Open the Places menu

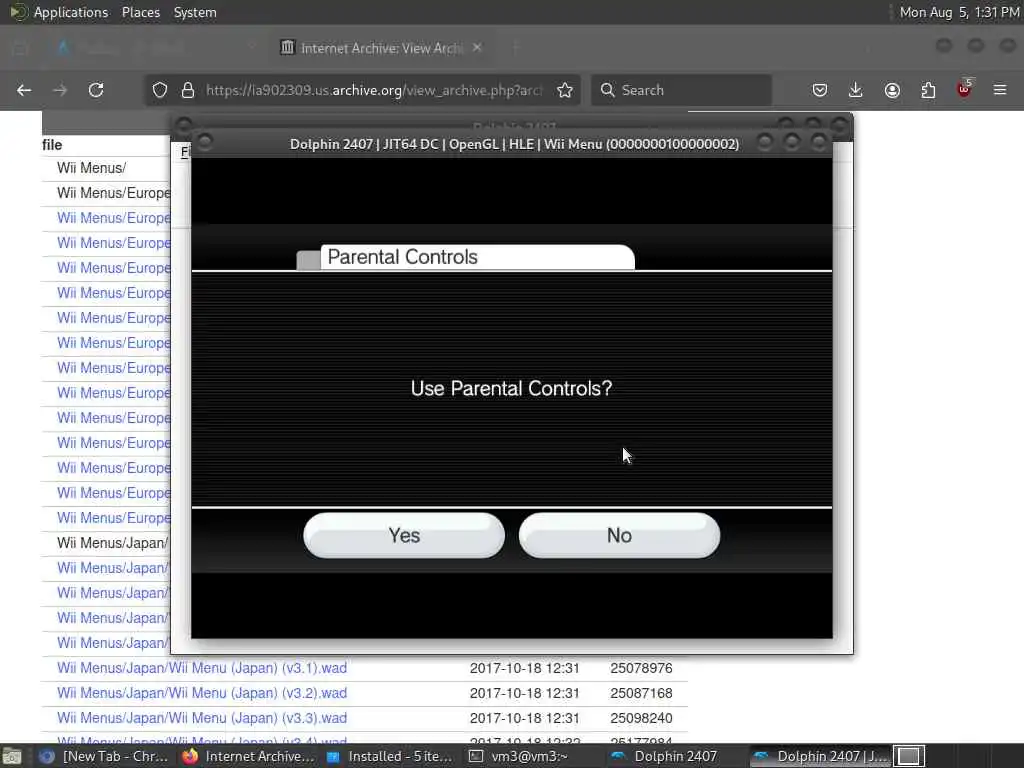[x=140, y=12]
